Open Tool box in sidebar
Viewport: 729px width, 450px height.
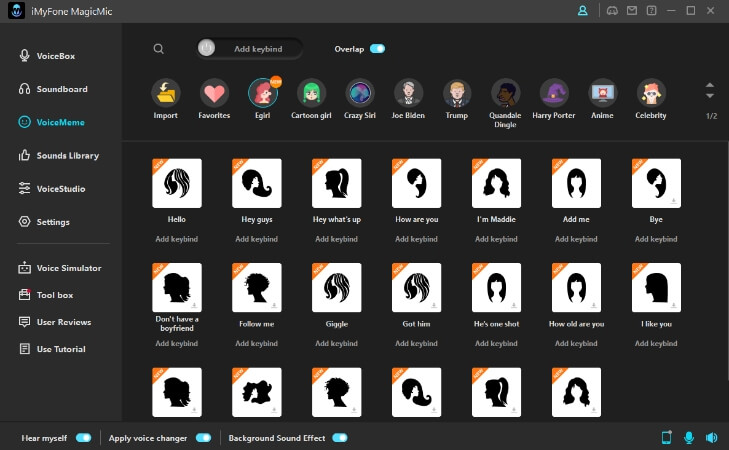pos(46,295)
